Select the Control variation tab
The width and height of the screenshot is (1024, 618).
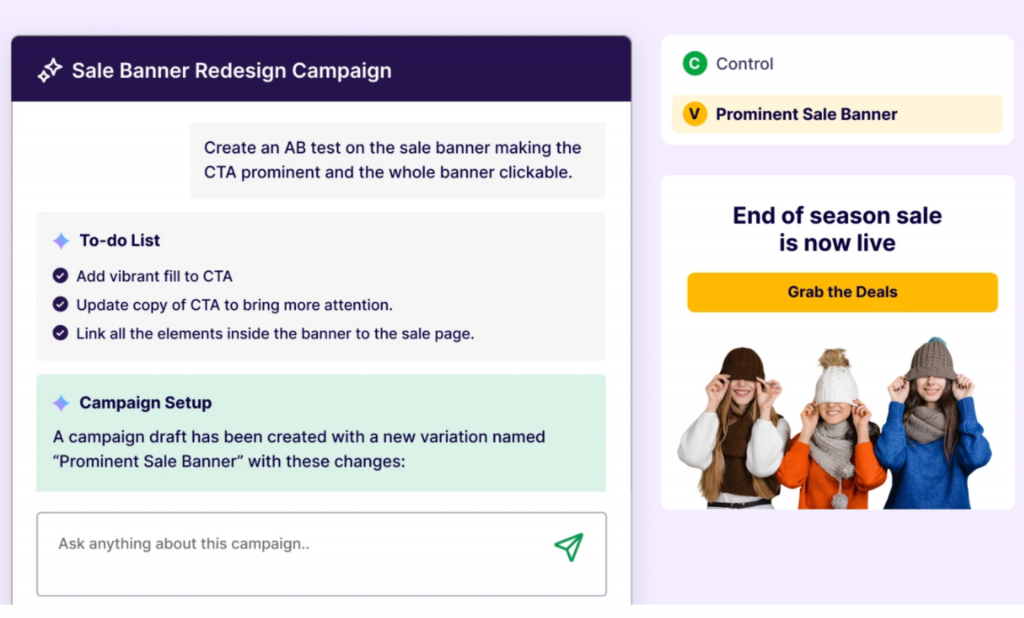pos(837,63)
